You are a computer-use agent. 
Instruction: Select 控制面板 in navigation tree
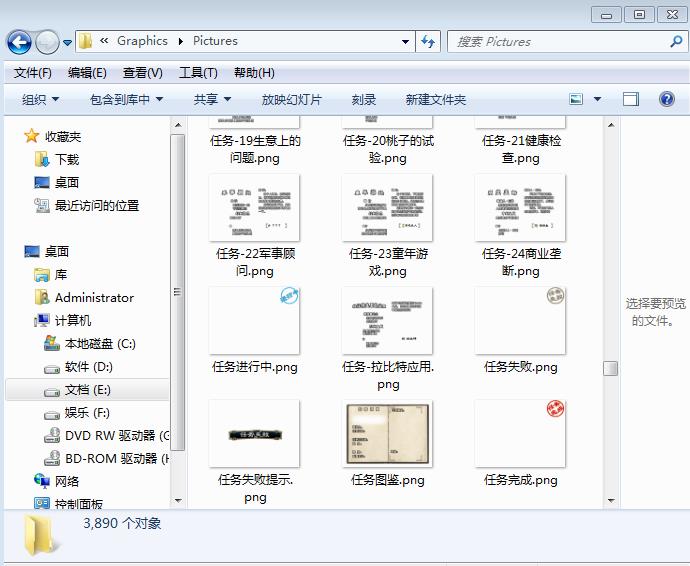(78, 503)
